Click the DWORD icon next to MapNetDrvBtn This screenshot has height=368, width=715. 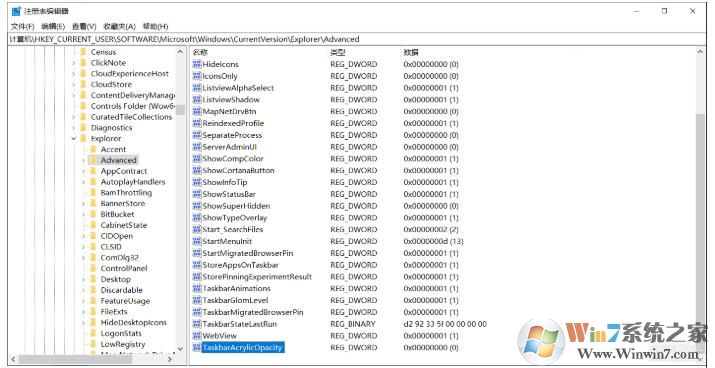coord(197,112)
